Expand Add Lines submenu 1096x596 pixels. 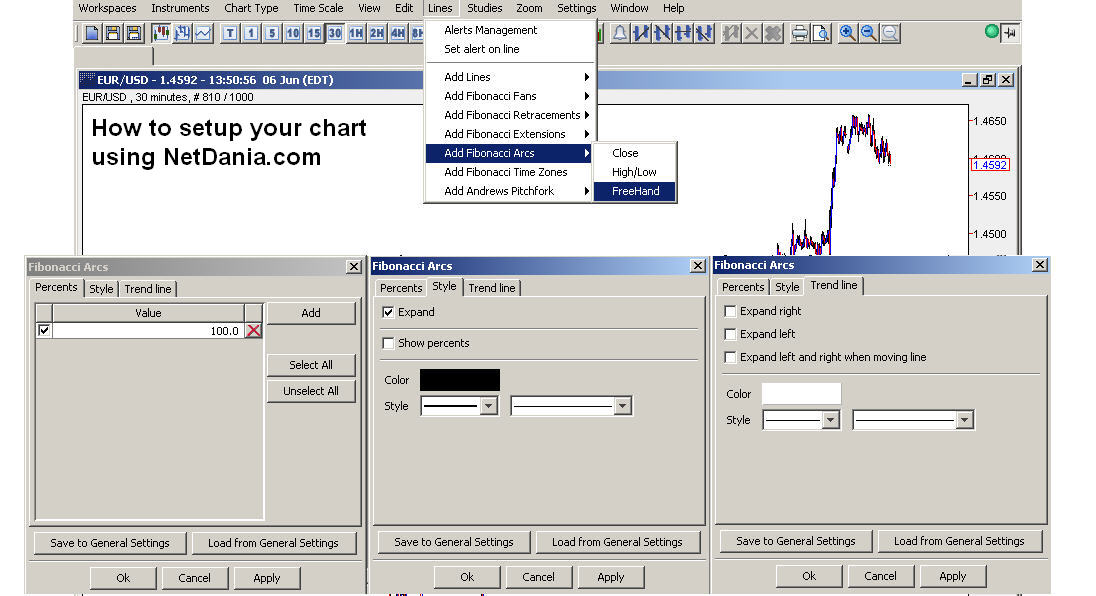point(510,77)
